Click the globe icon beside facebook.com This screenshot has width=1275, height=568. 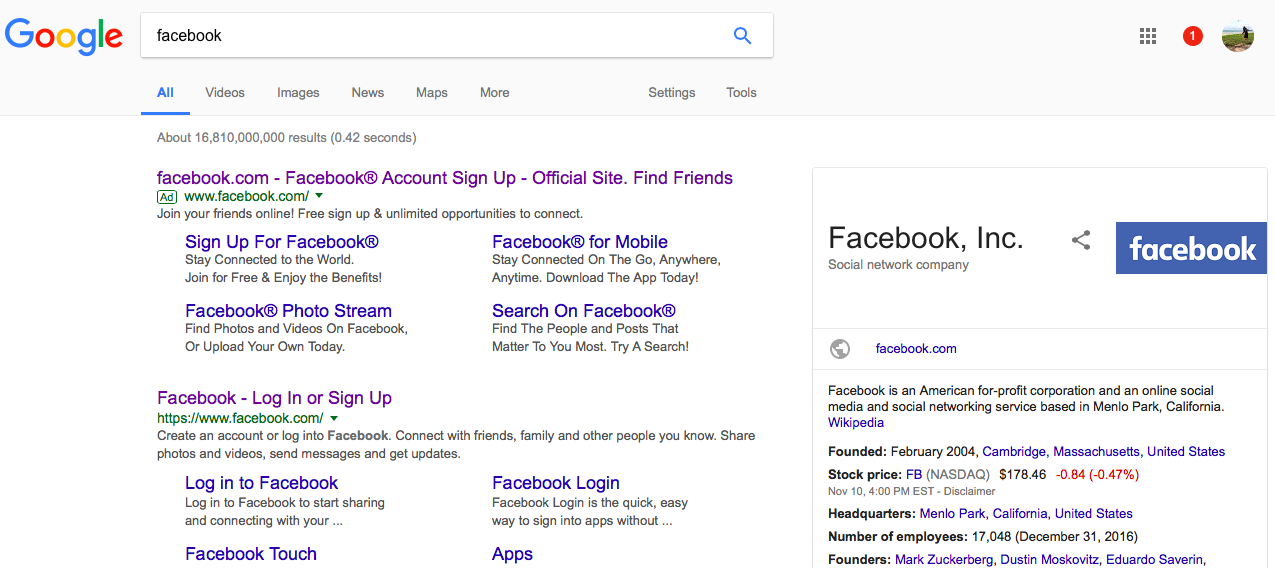(x=840, y=349)
